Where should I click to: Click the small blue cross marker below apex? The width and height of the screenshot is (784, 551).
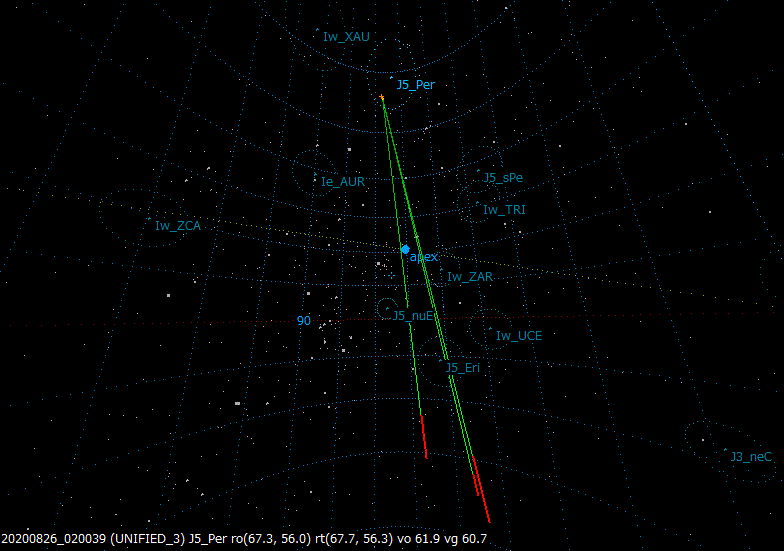click(x=391, y=276)
